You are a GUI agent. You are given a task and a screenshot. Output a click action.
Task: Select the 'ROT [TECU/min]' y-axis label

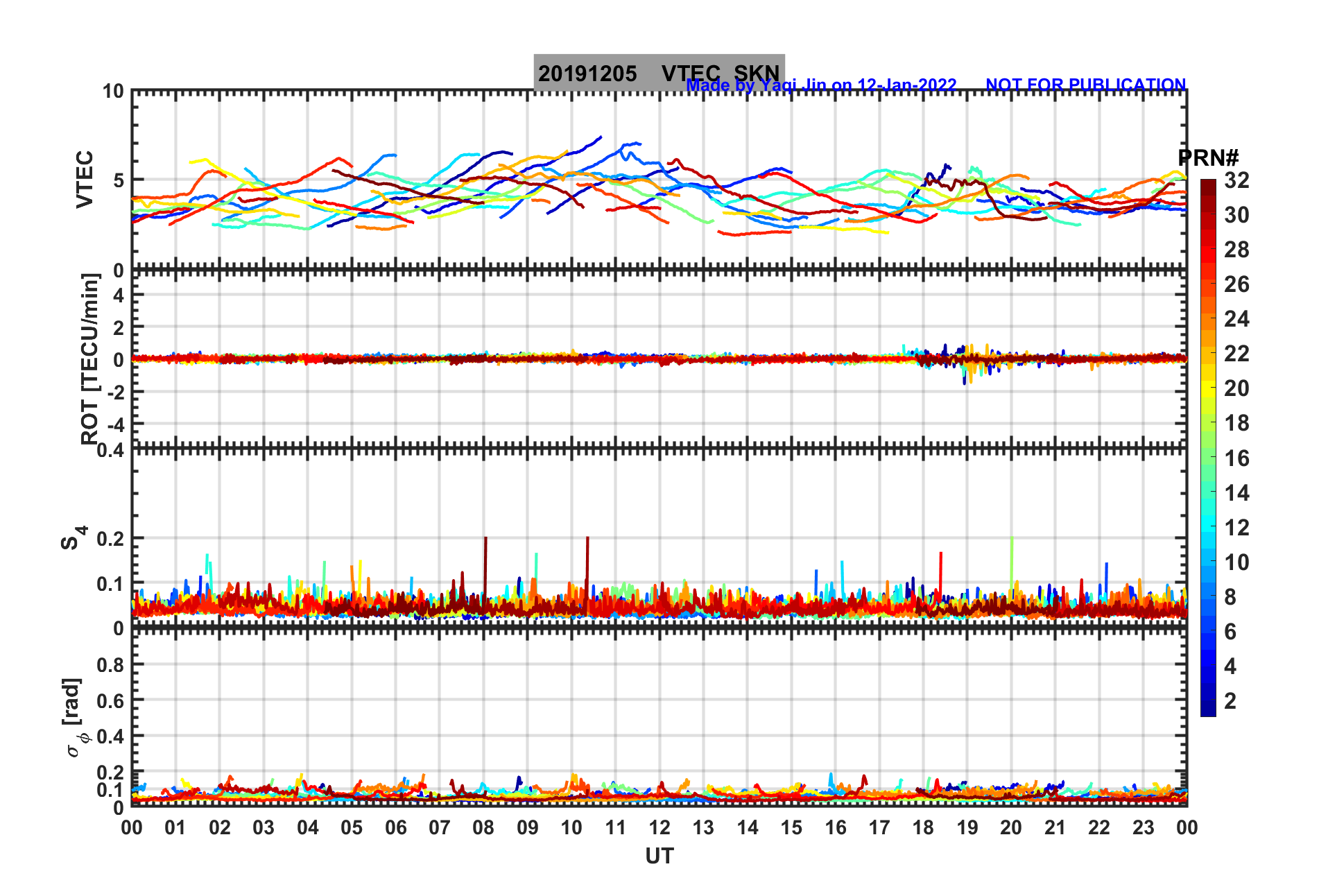(x=90, y=359)
